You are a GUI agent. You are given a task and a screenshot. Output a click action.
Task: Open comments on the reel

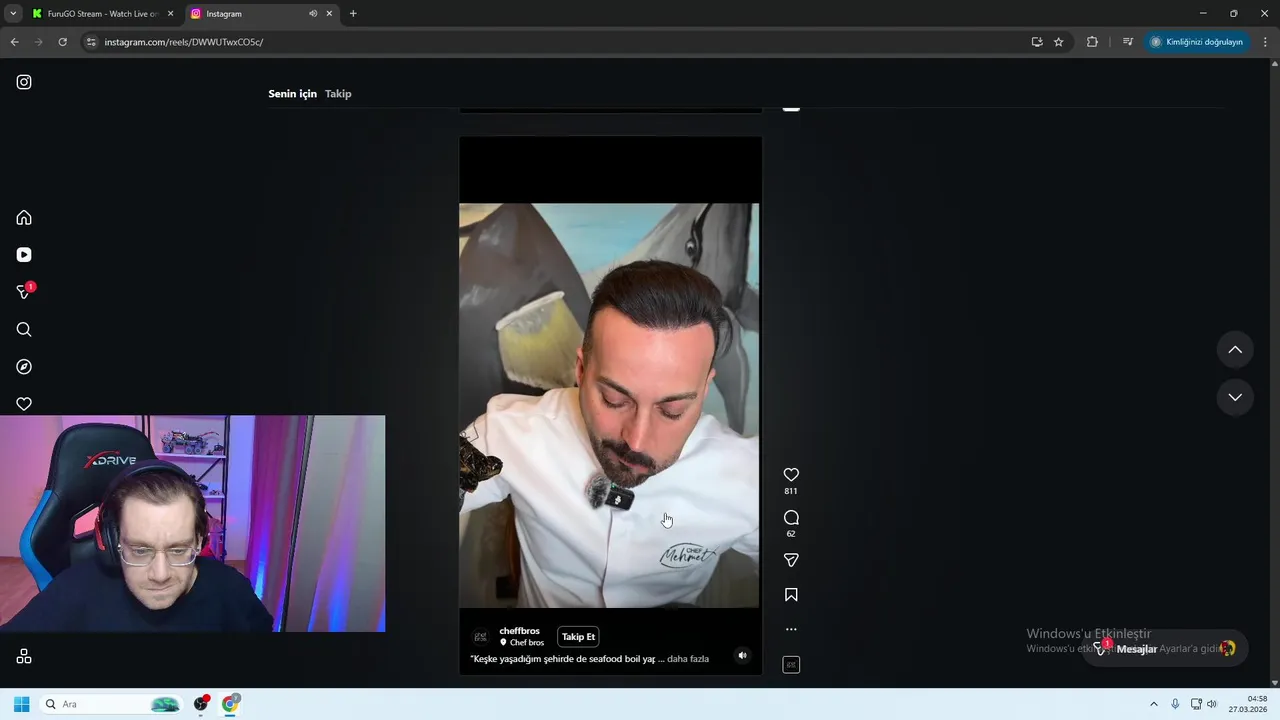(791, 518)
